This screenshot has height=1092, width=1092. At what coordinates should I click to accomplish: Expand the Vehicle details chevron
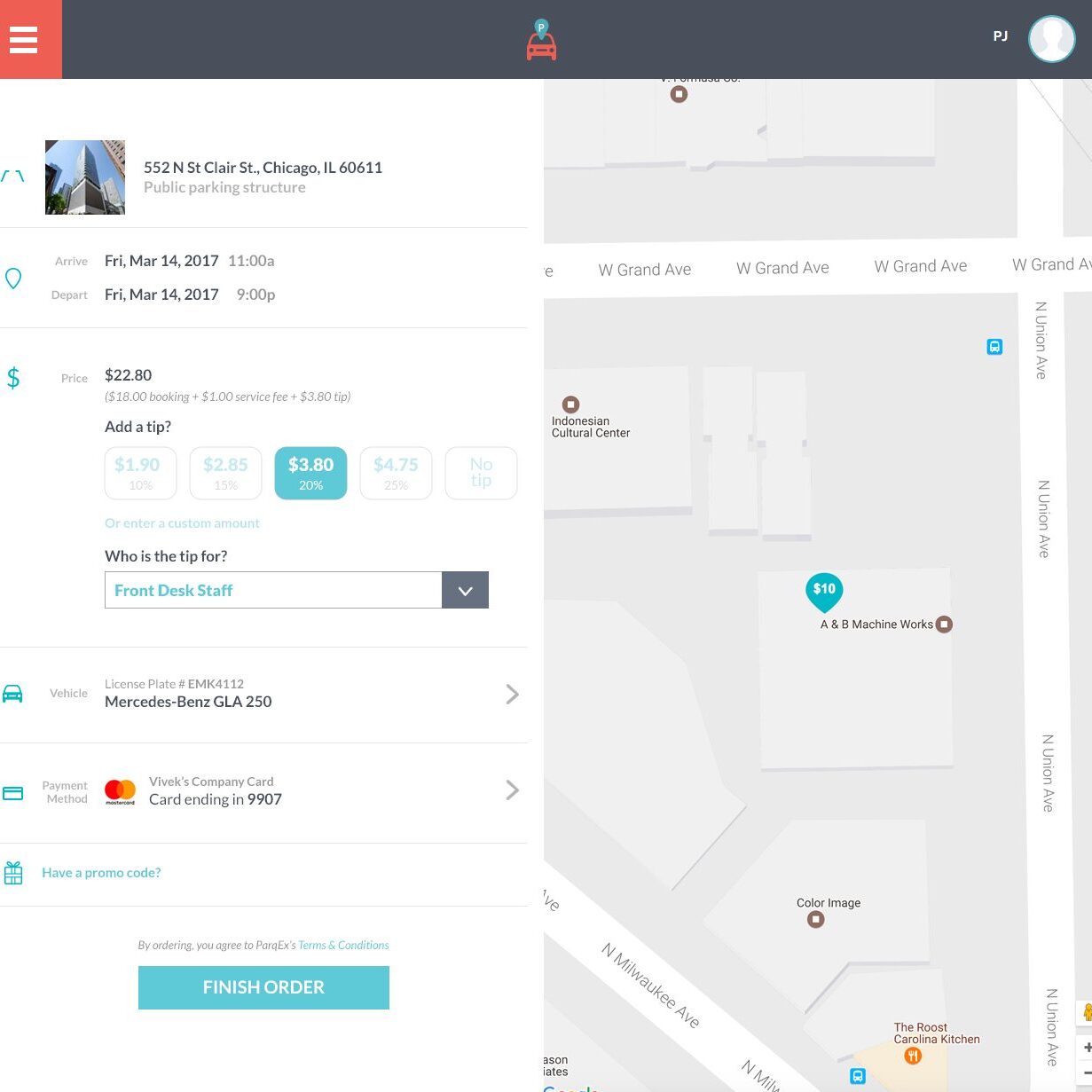(x=512, y=695)
